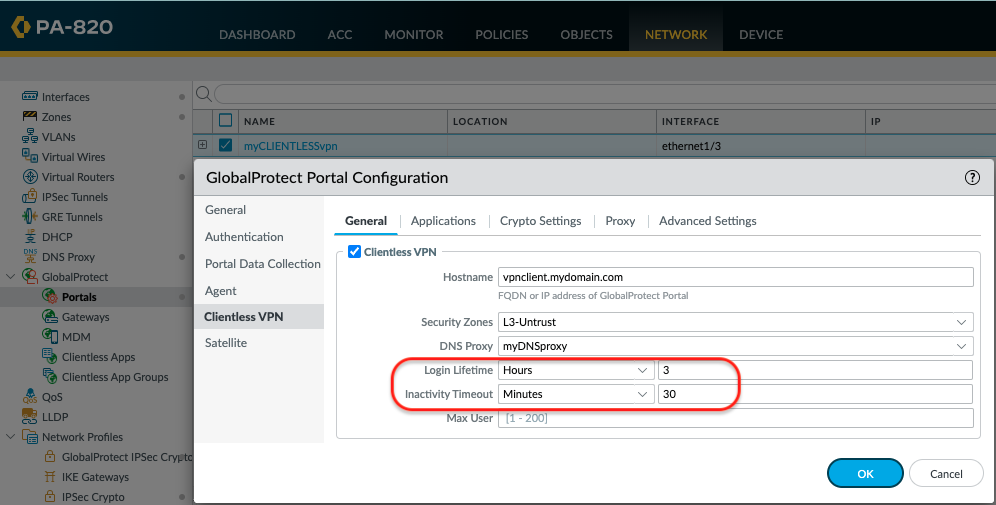The image size is (996, 505).
Task: Toggle the myCLIENTLESSvpn row checkbox
Action: pyautogui.click(x=225, y=145)
